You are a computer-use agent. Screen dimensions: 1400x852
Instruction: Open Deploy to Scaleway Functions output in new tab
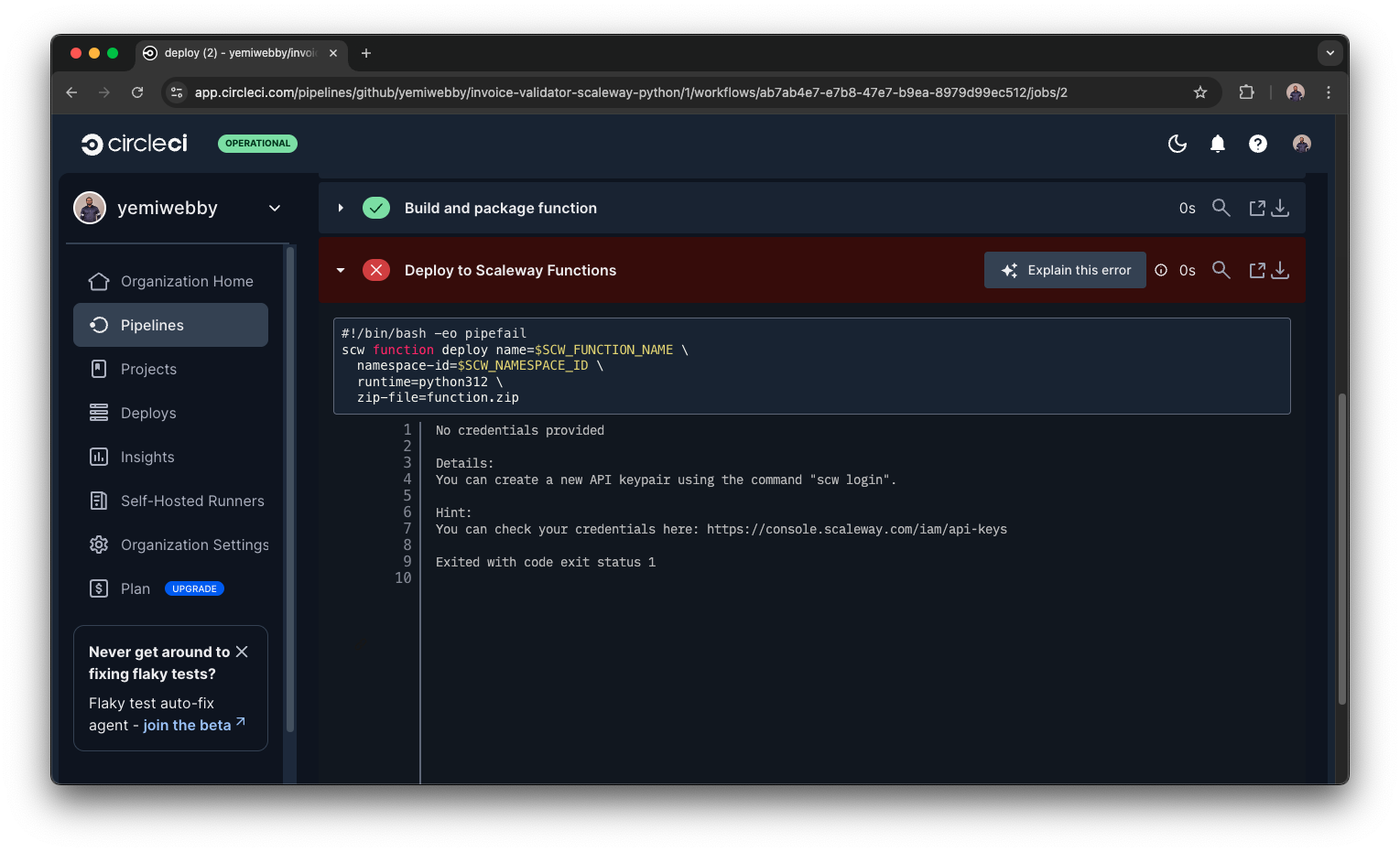coord(1257,270)
